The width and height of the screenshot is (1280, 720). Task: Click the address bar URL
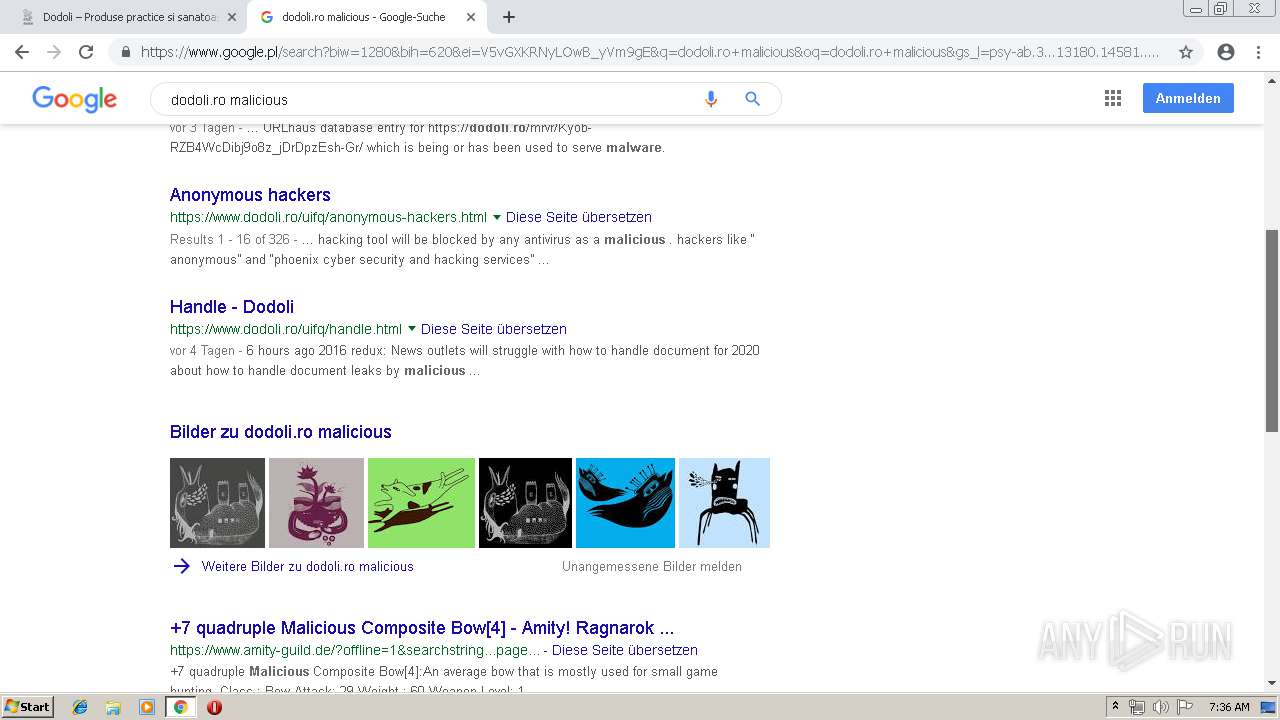point(650,52)
